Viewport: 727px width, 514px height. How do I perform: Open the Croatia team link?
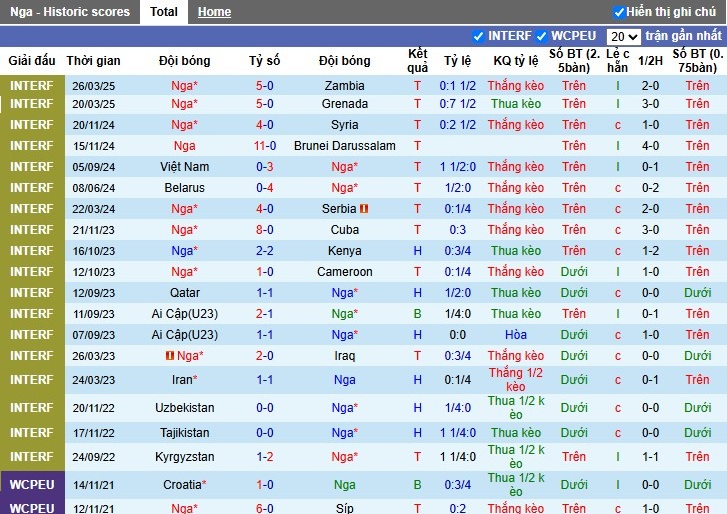pyautogui.click(x=184, y=485)
